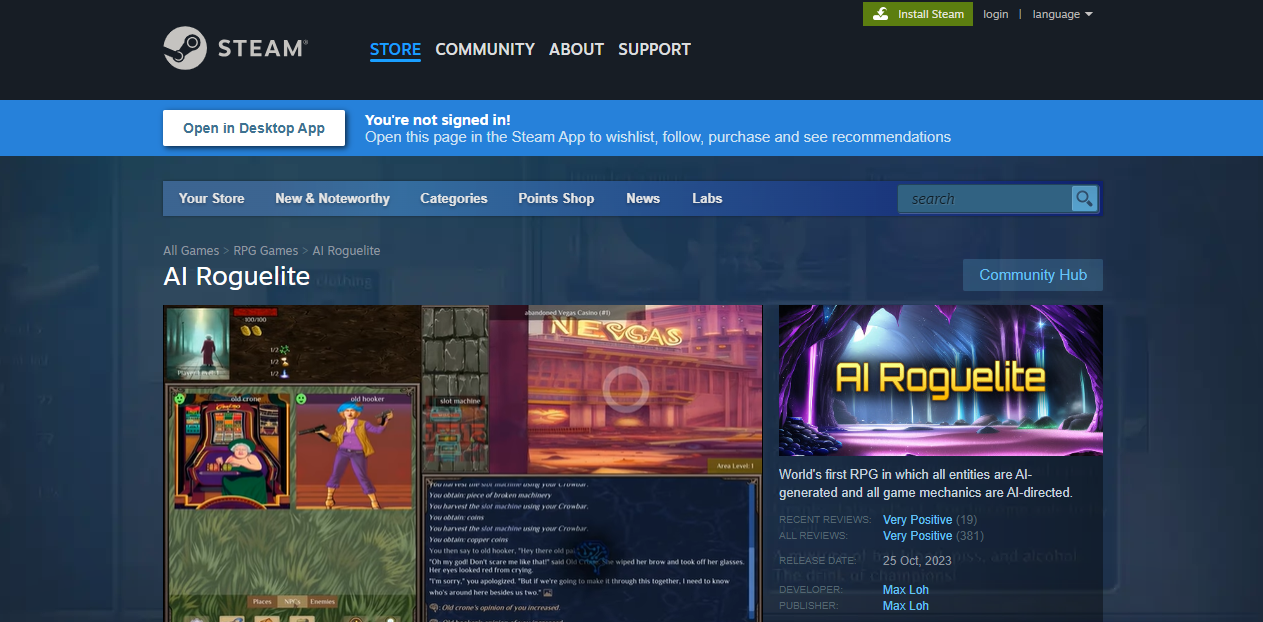The height and width of the screenshot is (622, 1263).
Task: Open the ABOUT page
Action: click(576, 49)
